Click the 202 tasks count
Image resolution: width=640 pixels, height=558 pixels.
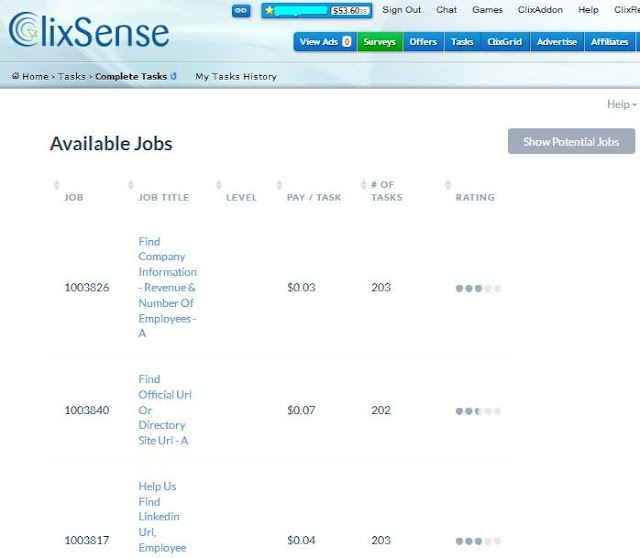381,410
